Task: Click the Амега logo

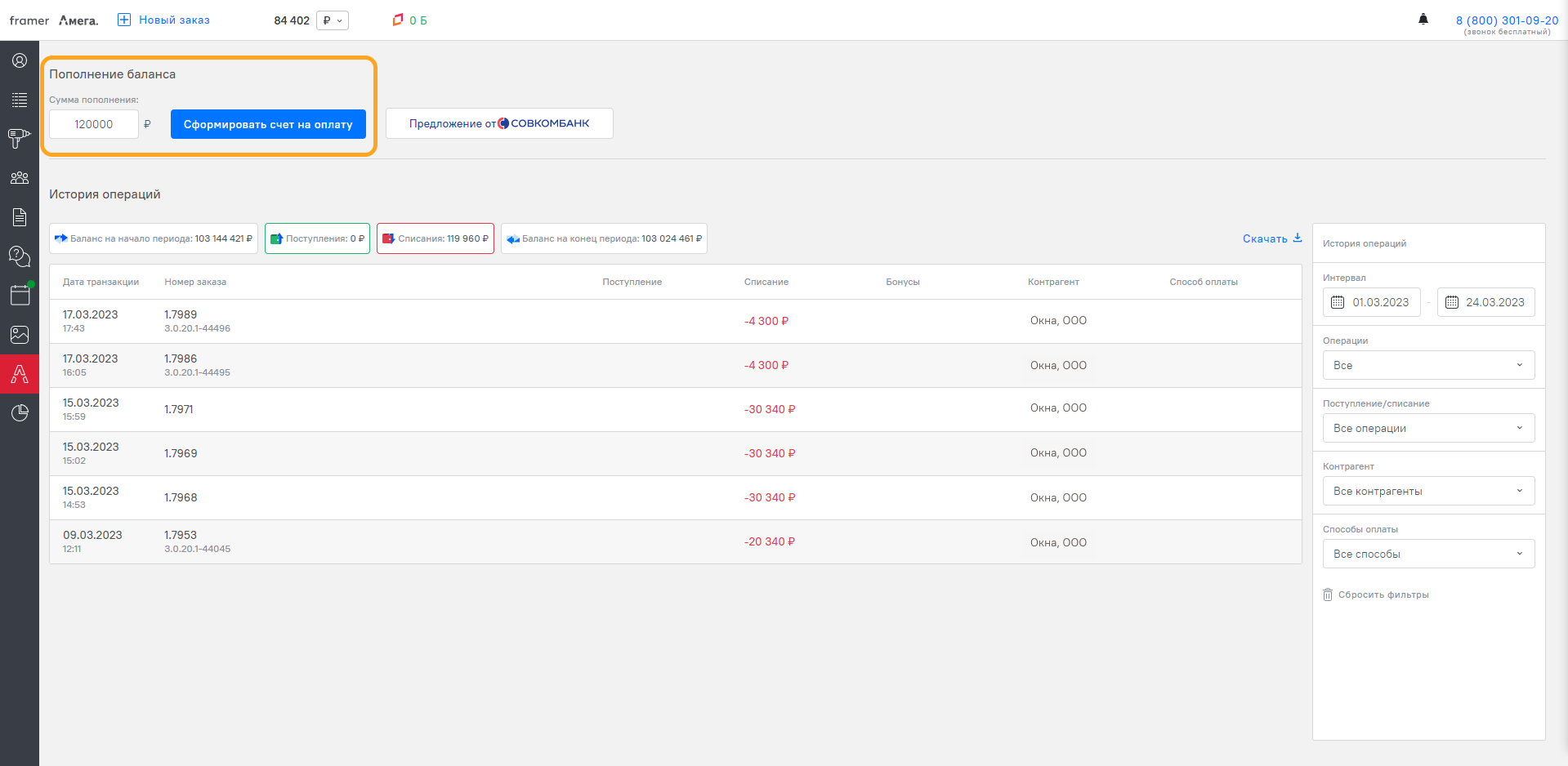Action: pyautogui.click(x=78, y=20)
